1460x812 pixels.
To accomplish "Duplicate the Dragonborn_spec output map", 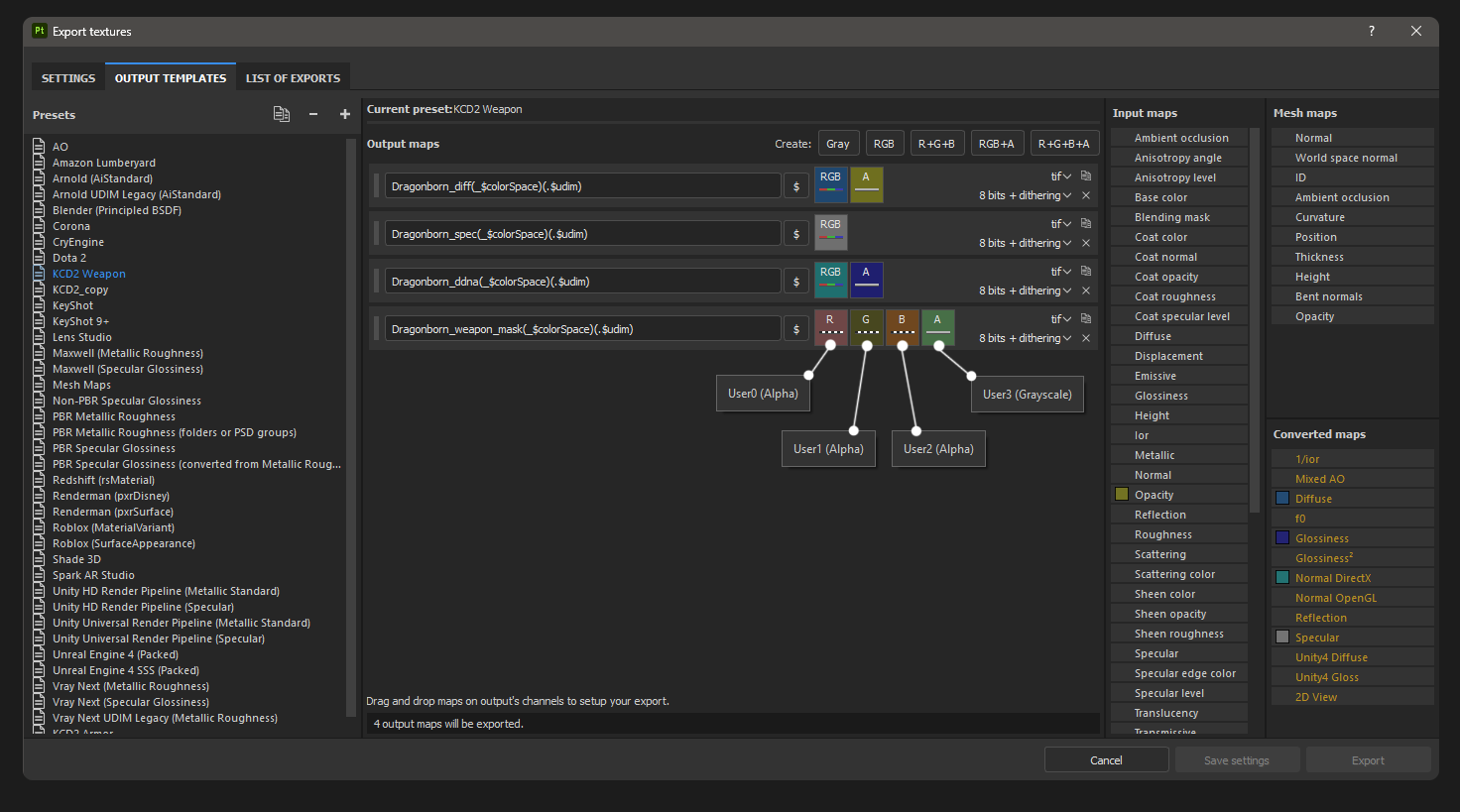I will tap(1086, 224).
